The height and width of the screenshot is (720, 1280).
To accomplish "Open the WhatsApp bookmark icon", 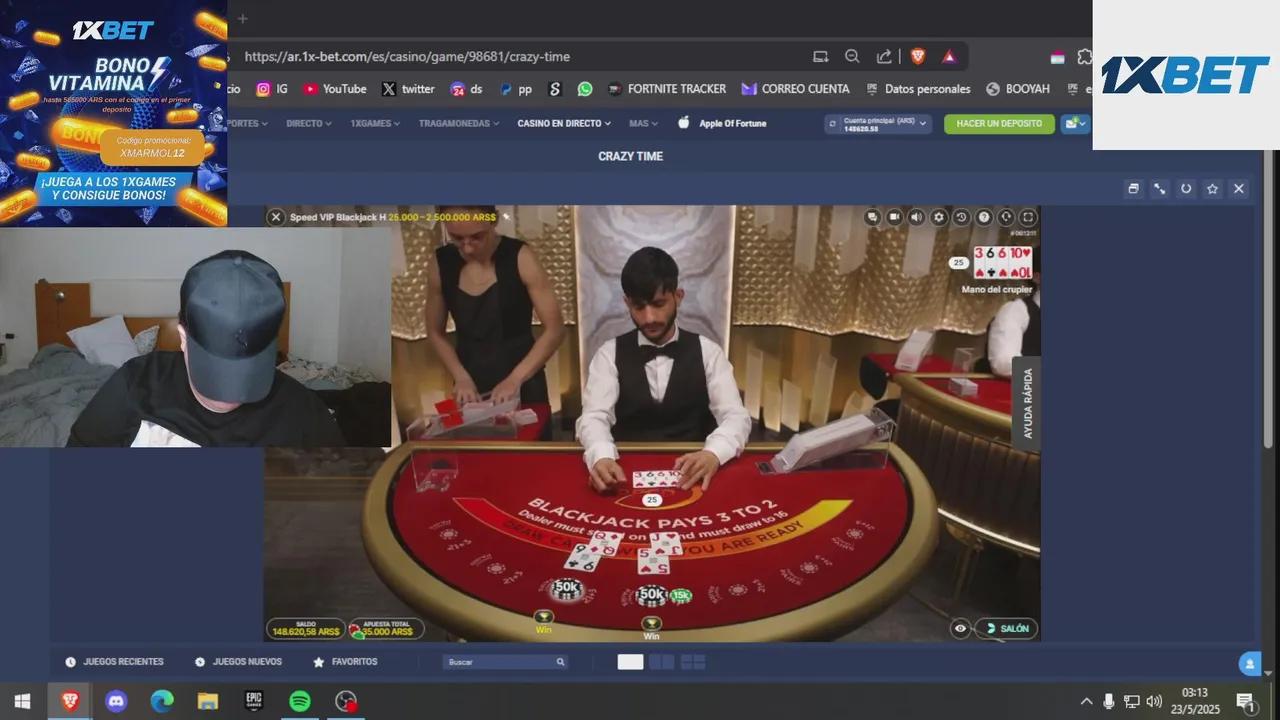I will point(585,89).
